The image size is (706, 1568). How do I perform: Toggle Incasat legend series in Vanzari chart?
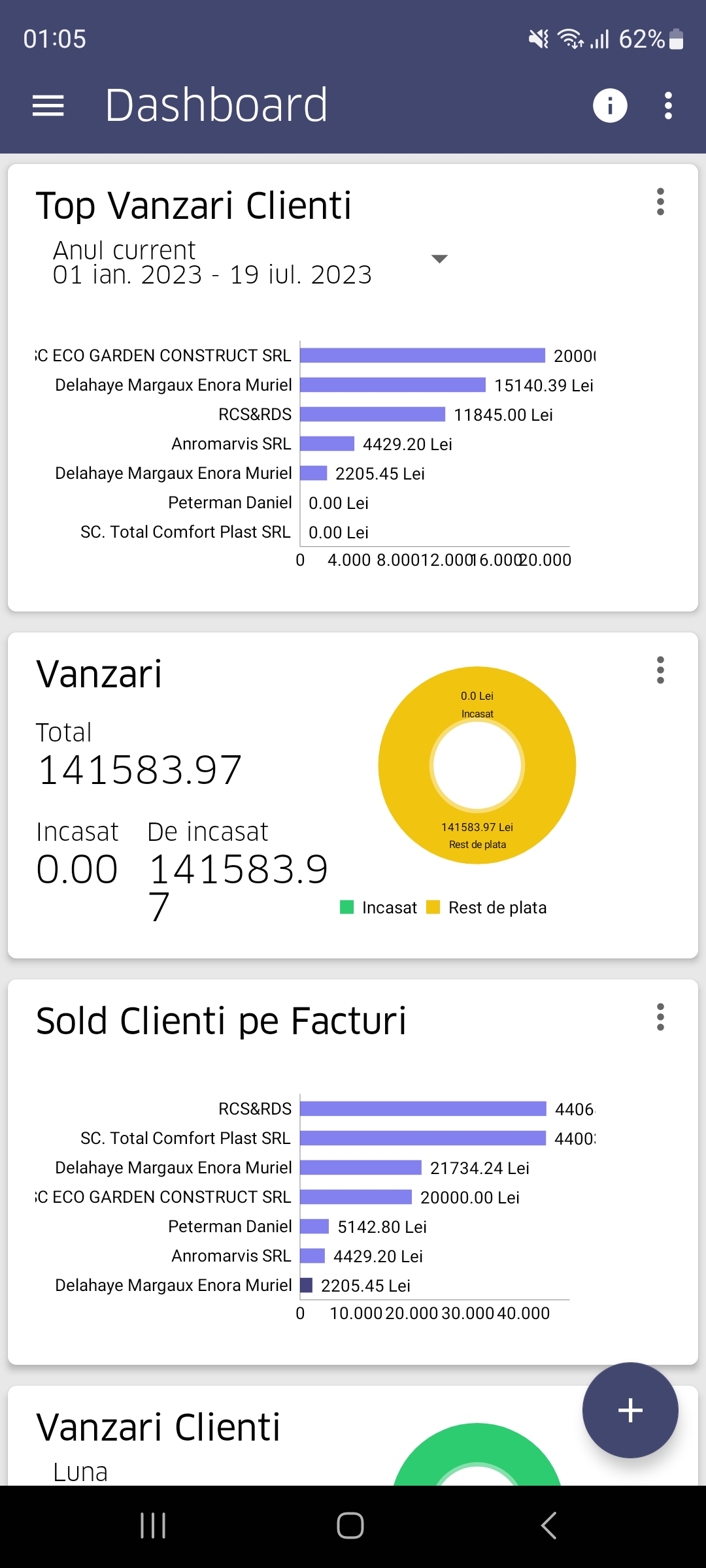(378, 907)
